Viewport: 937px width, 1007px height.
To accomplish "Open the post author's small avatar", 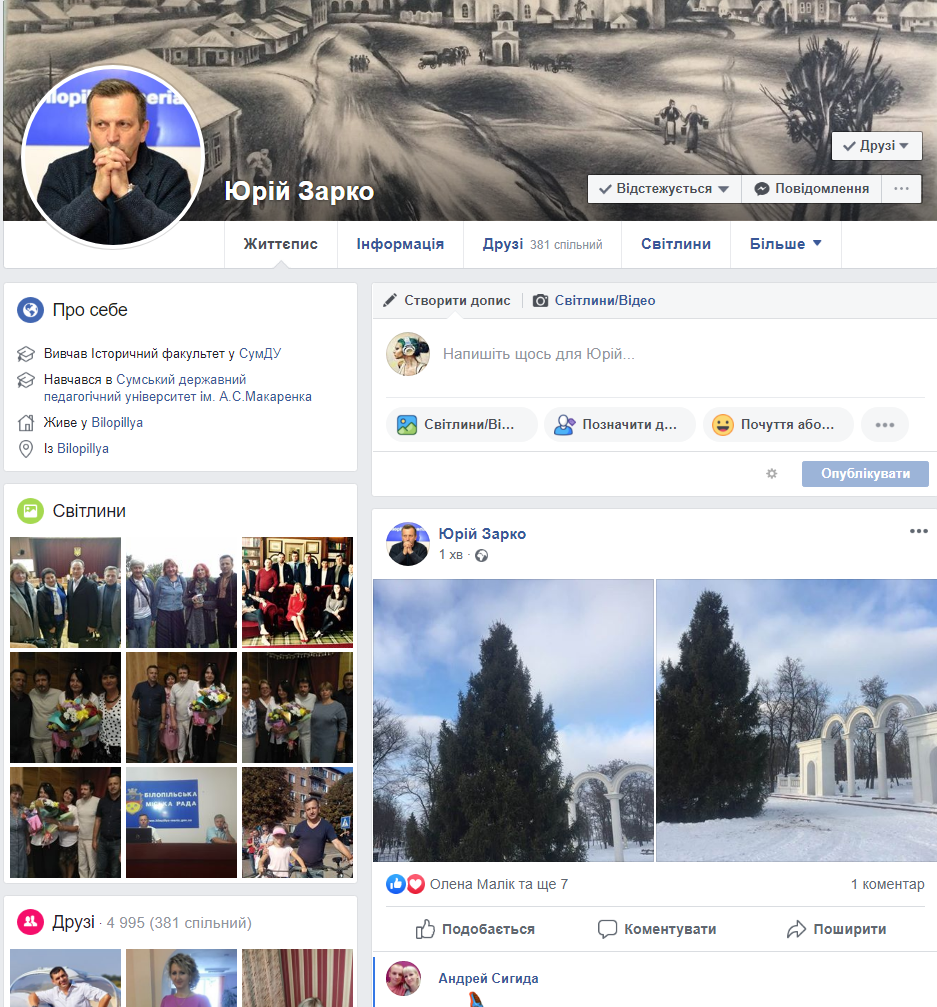I will 408,544.
